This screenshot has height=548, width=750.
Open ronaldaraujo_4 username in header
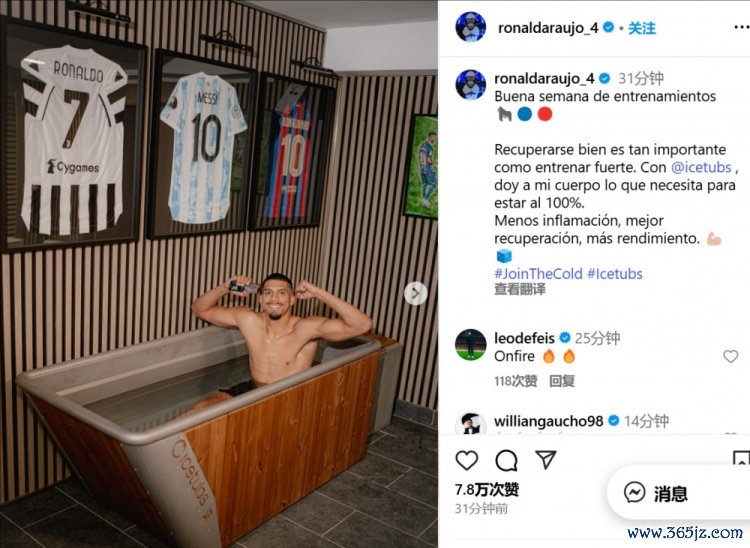548,28
